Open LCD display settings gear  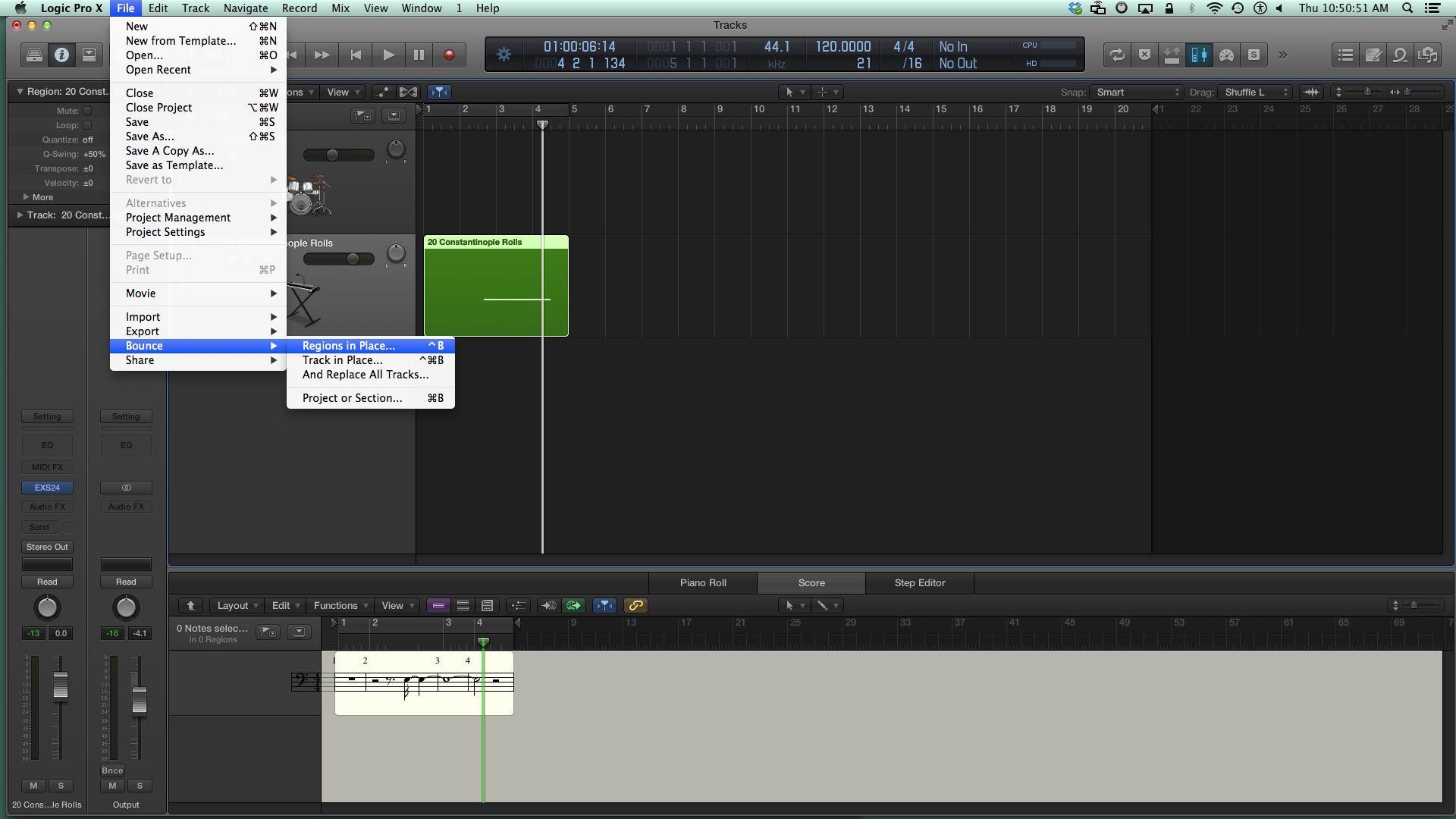coord(504,55)
